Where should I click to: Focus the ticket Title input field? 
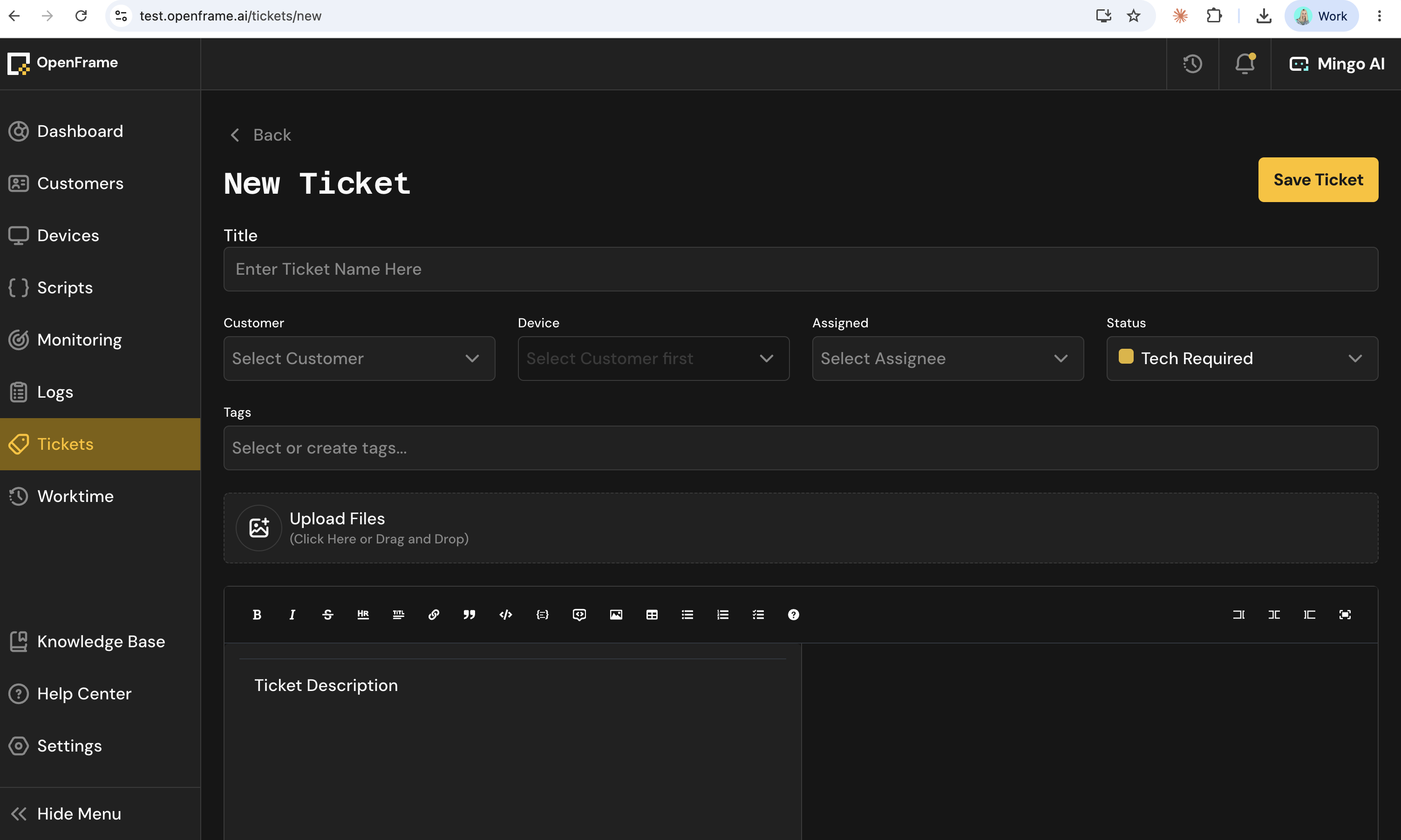(801, 269)
